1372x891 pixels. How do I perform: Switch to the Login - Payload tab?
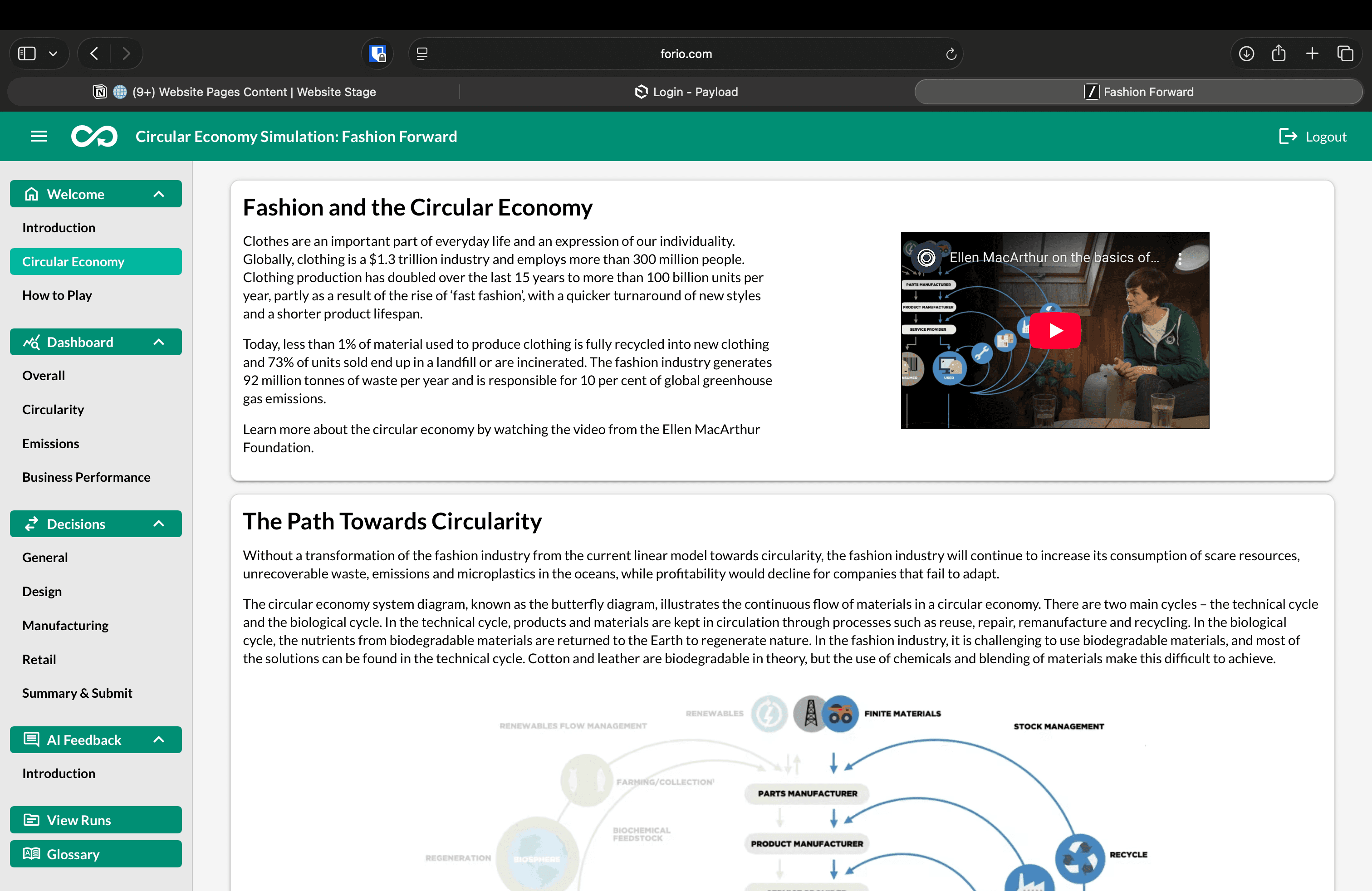coord(686,92)
